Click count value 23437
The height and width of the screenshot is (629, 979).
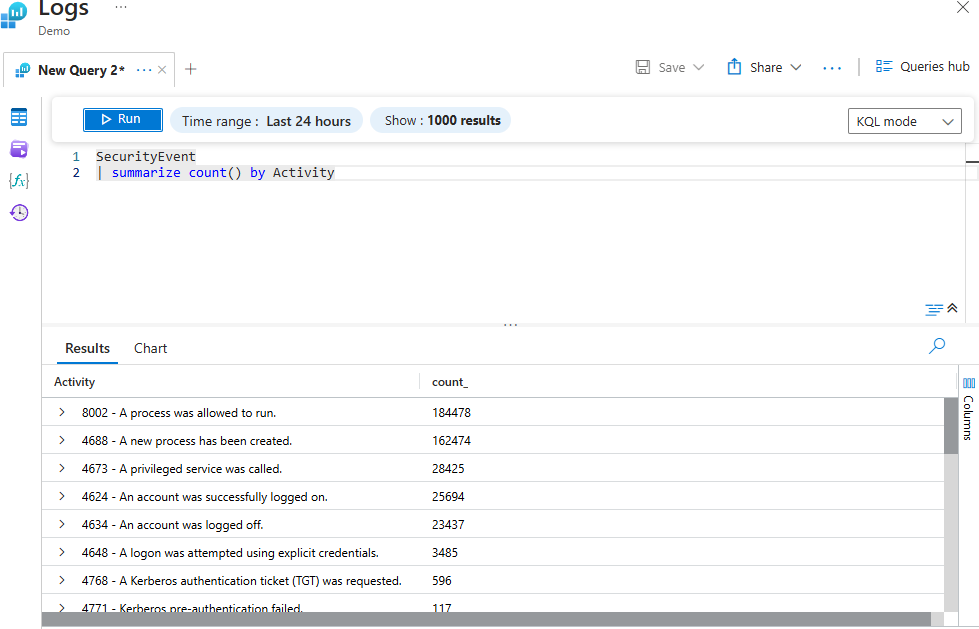(x=448, y=525)
